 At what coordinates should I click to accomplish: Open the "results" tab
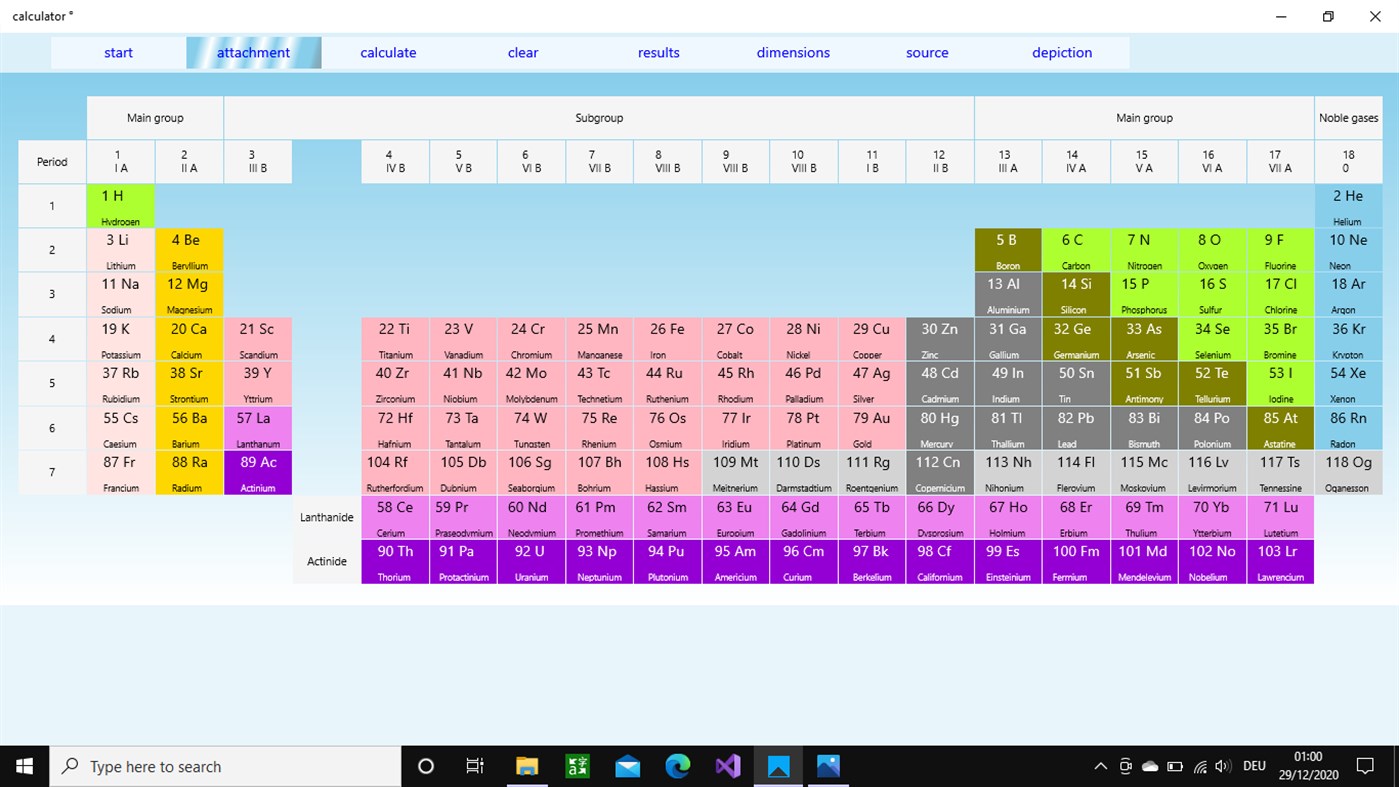658,52
